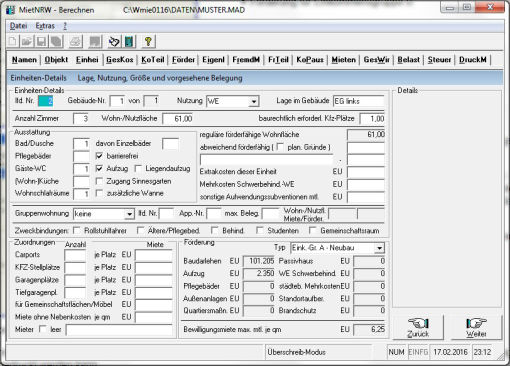Switch to the FrTeil tab
Viewport: 510px width, 366px height.
click(x=278, y=60)
